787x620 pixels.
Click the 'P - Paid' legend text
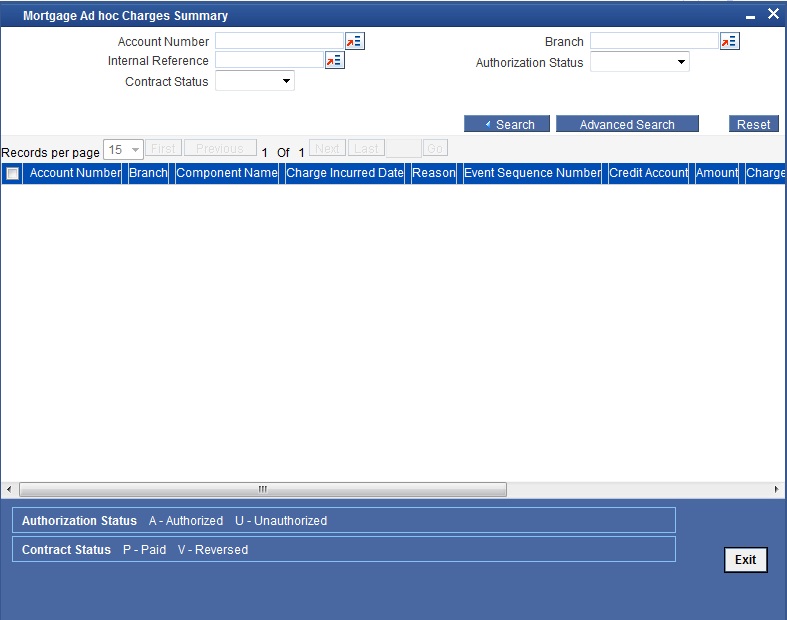145,550
